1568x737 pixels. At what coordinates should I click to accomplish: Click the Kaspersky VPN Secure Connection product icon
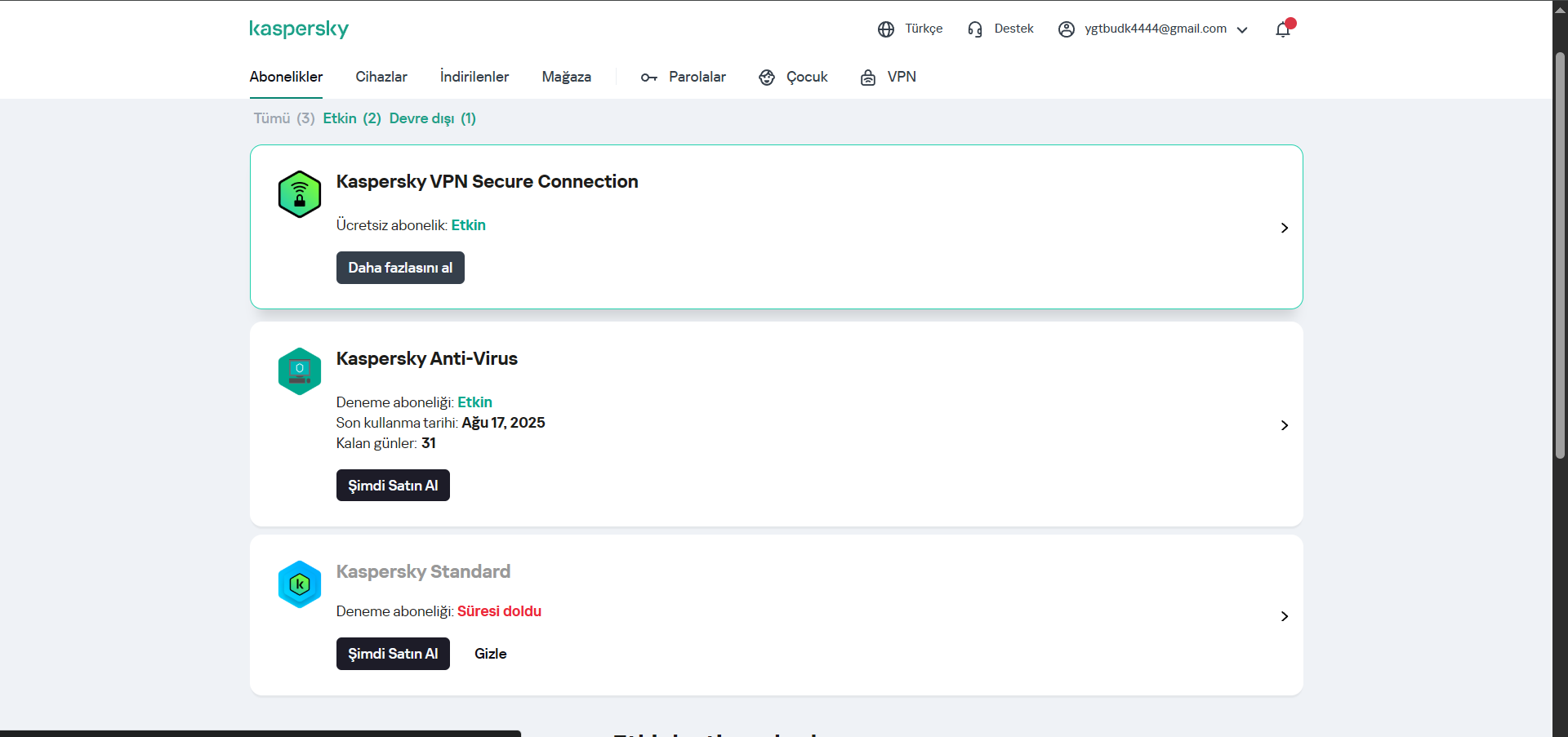click(x=300, y=194)
